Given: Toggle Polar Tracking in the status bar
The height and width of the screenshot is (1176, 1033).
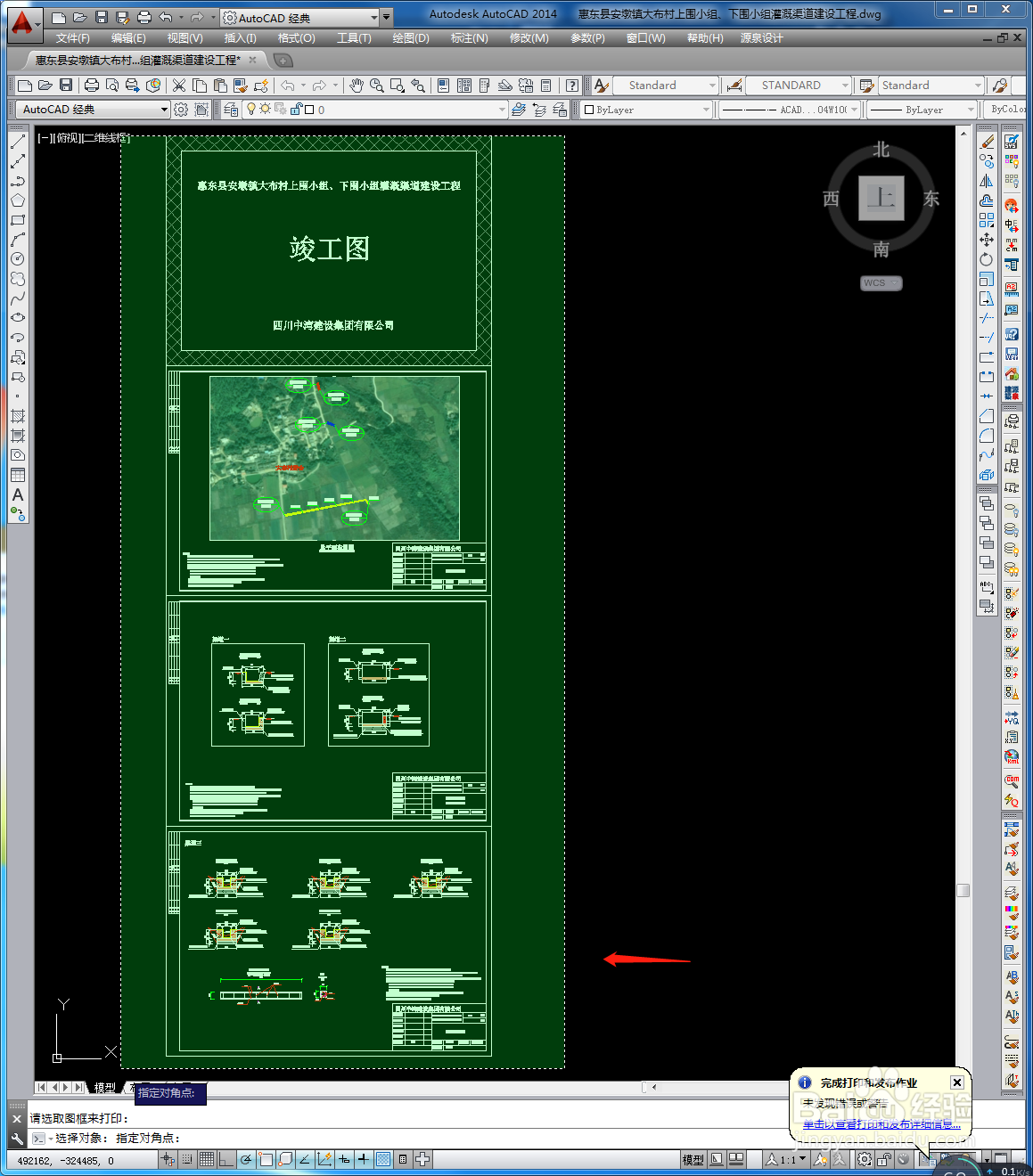Looking at the screenshot, I should (x=246, y=1159).
